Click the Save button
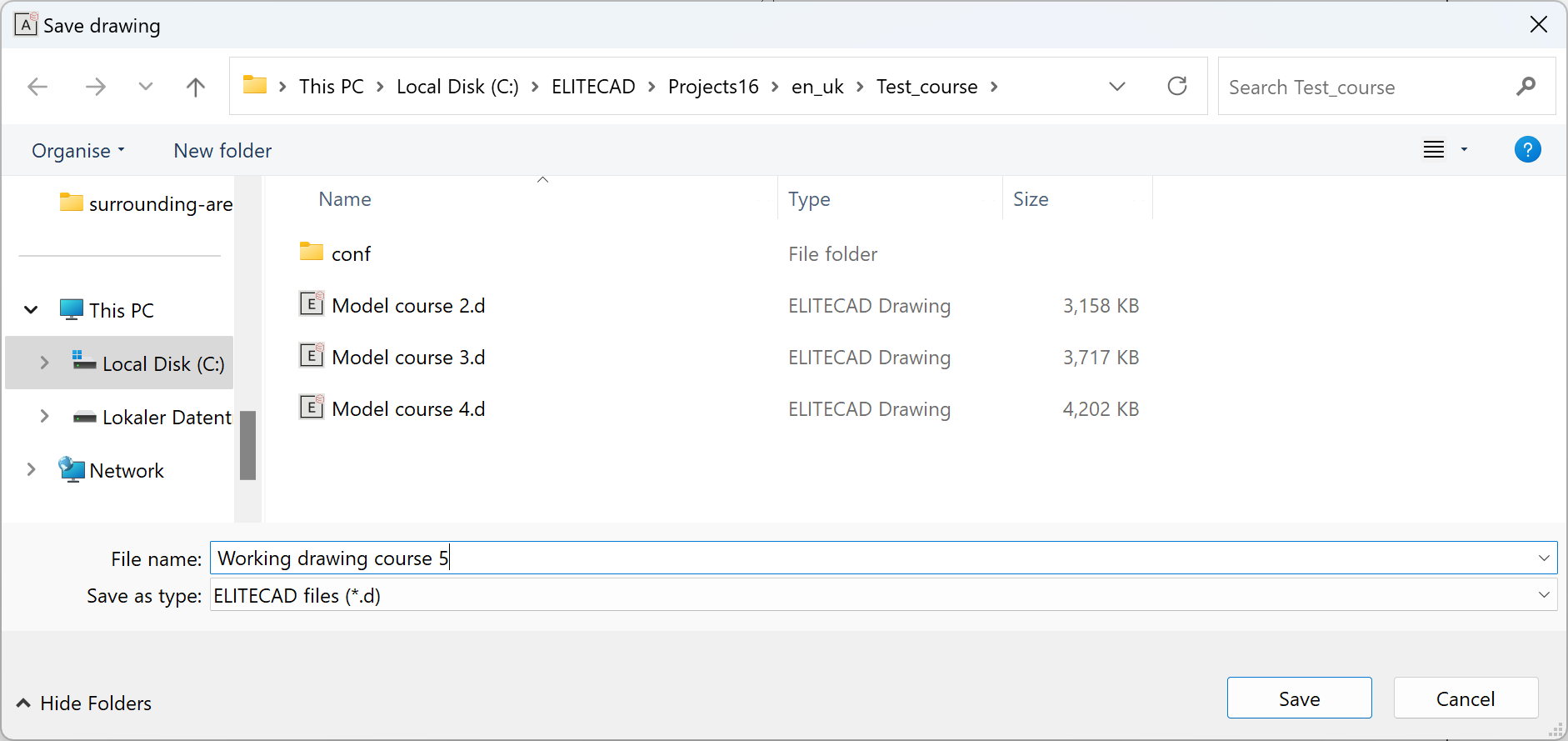1568x741 pixels. pos(1298,698)
